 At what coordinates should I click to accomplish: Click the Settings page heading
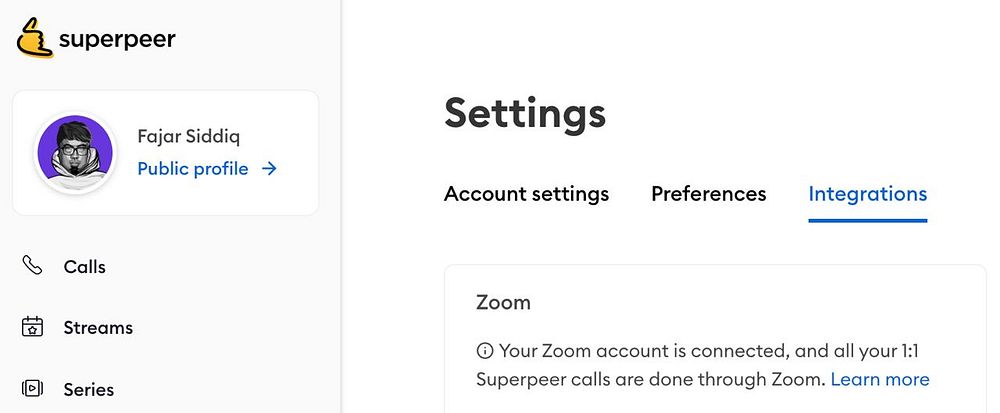[525, 113]
